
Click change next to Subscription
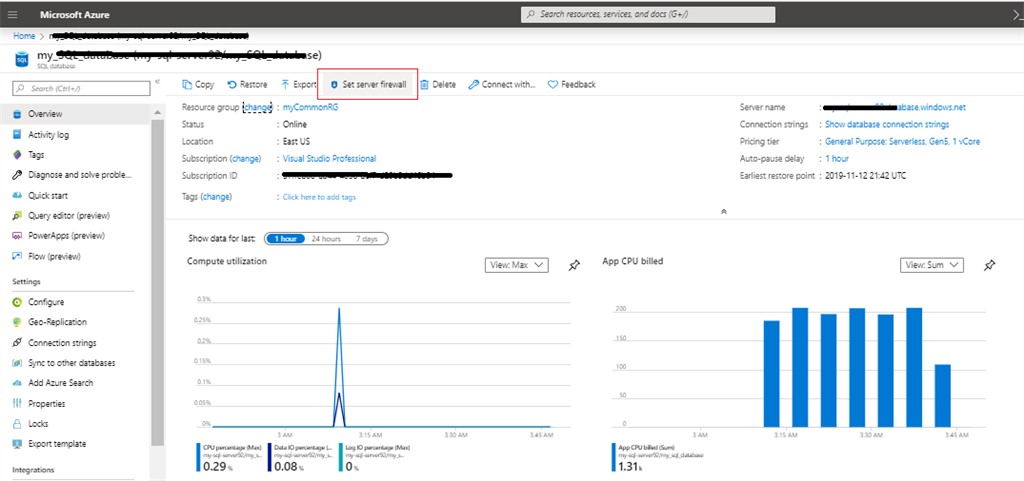(x=245, y=159)
